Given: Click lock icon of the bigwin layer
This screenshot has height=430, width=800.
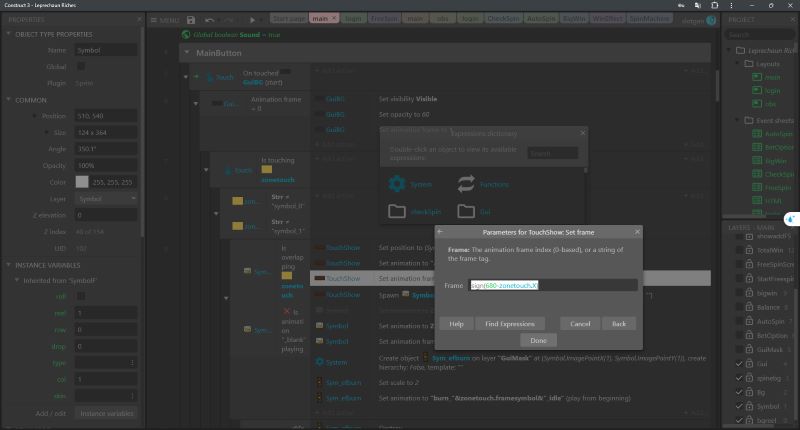Looking at the screenshot, I should click(749, 293).
